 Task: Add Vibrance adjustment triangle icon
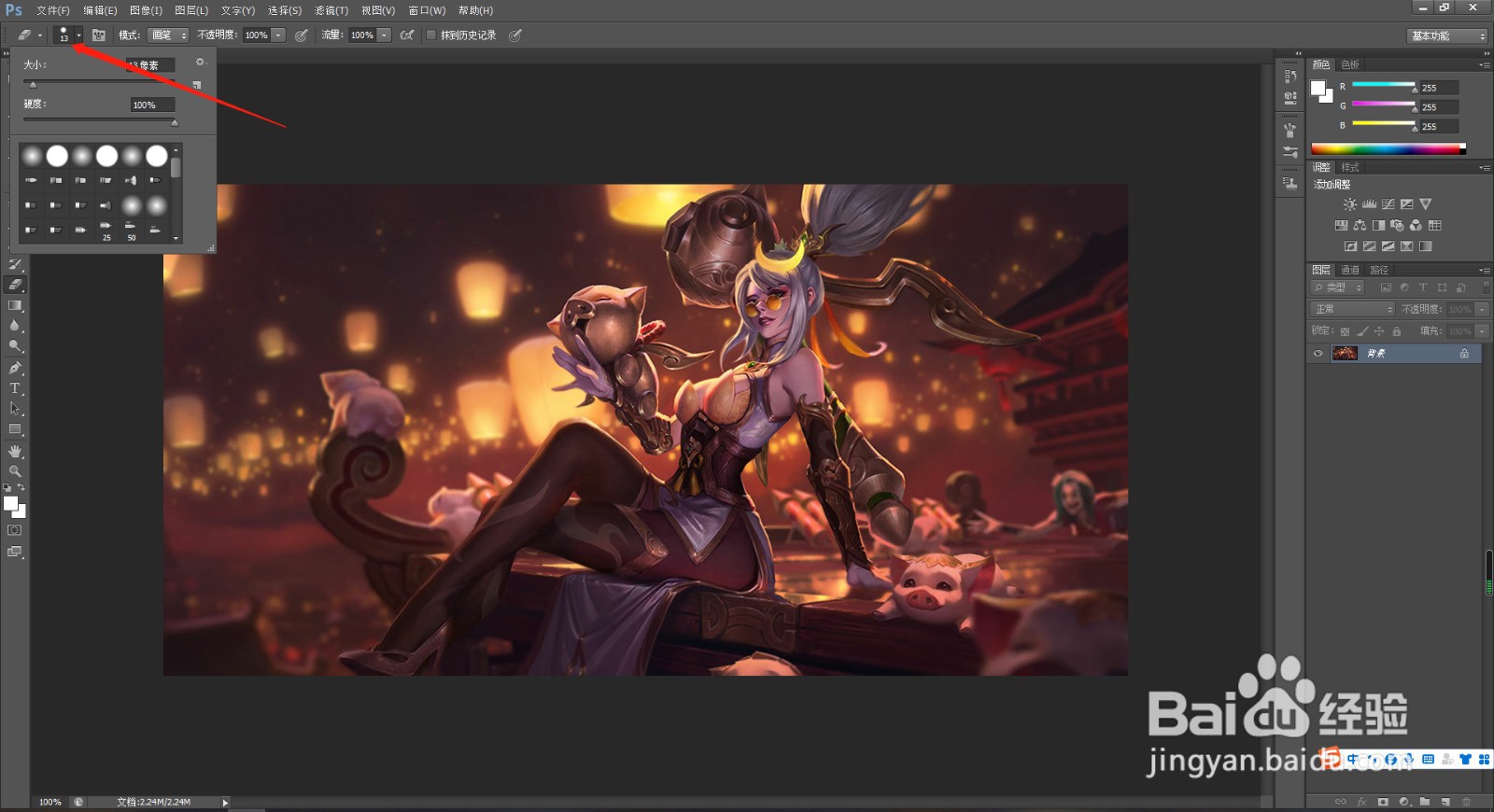click(x=1426, y=204)
